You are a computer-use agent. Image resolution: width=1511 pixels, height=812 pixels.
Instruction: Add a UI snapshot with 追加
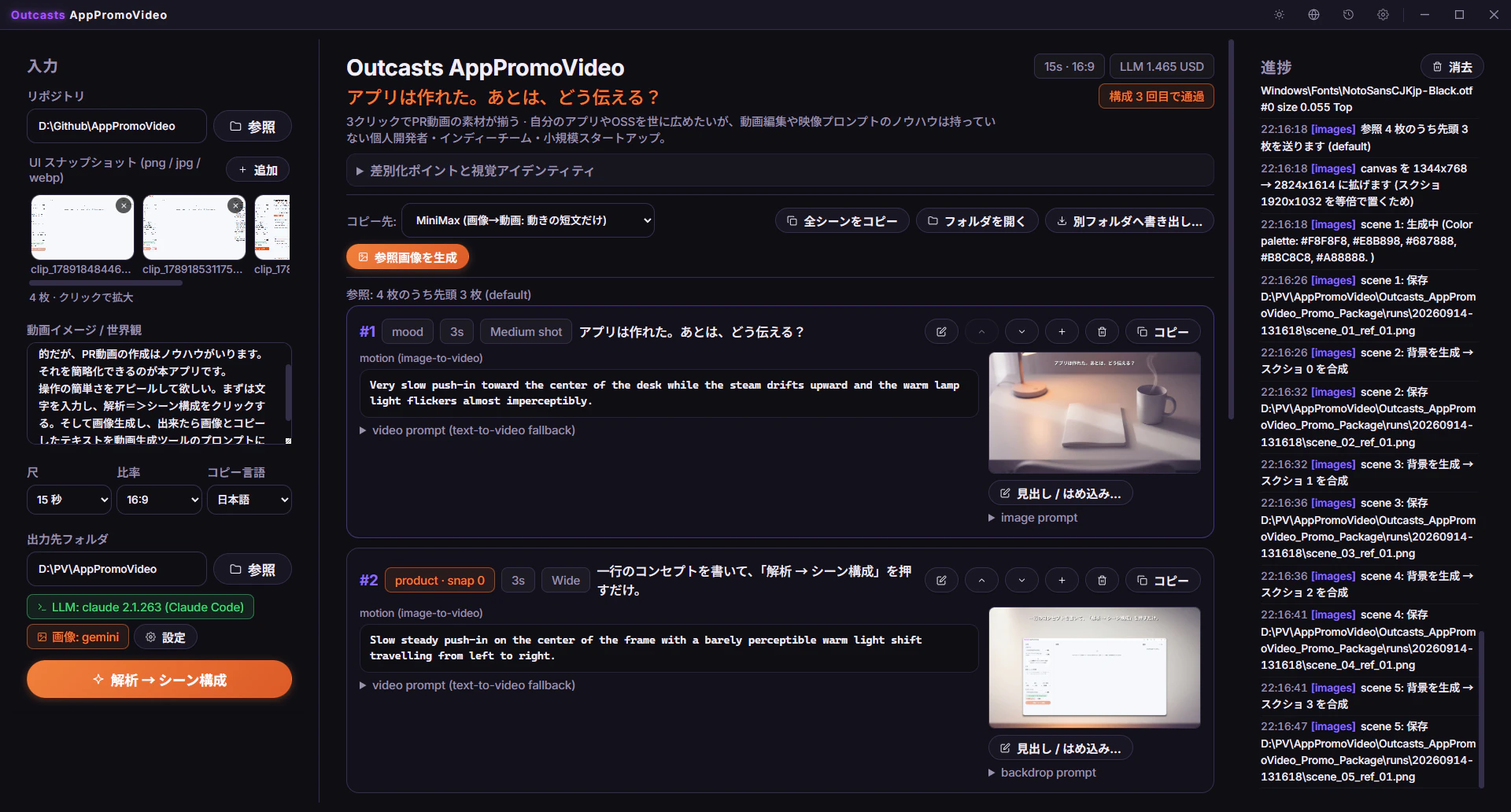pos(258,170)
